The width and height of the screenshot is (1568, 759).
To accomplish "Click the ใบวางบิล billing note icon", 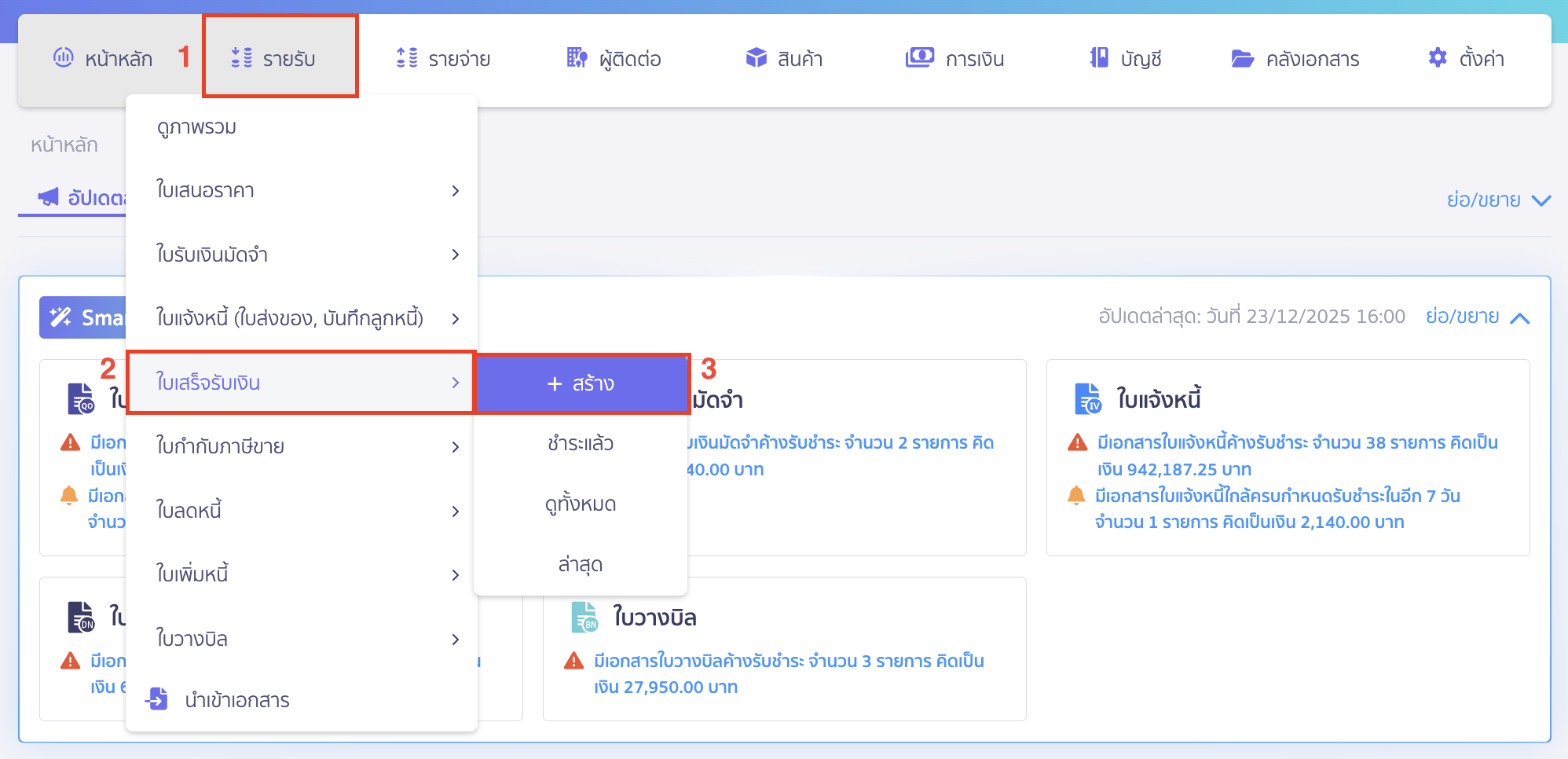I will (583, 617).
